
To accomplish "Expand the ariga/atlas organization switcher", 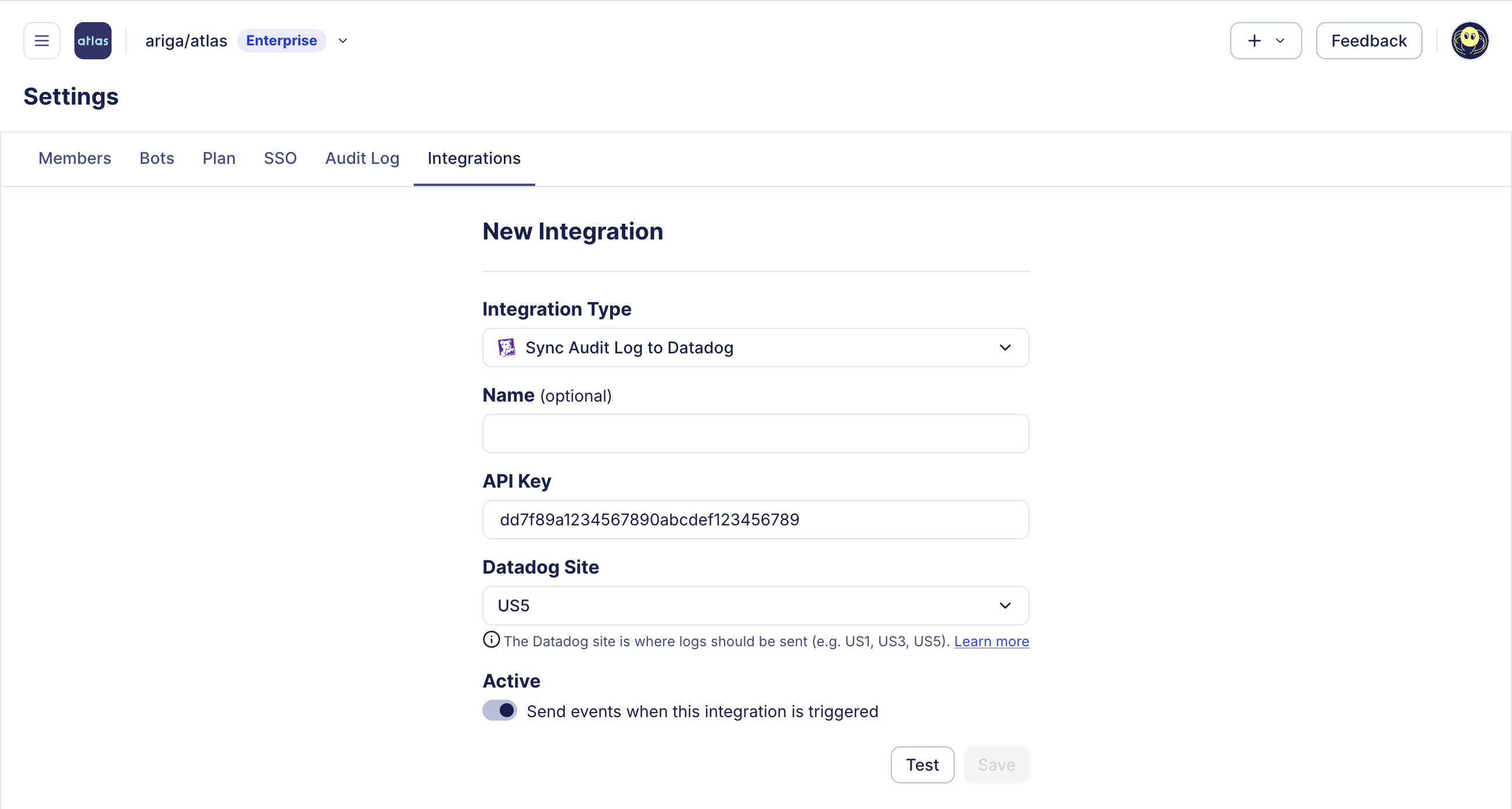I will tap(343, 41).
